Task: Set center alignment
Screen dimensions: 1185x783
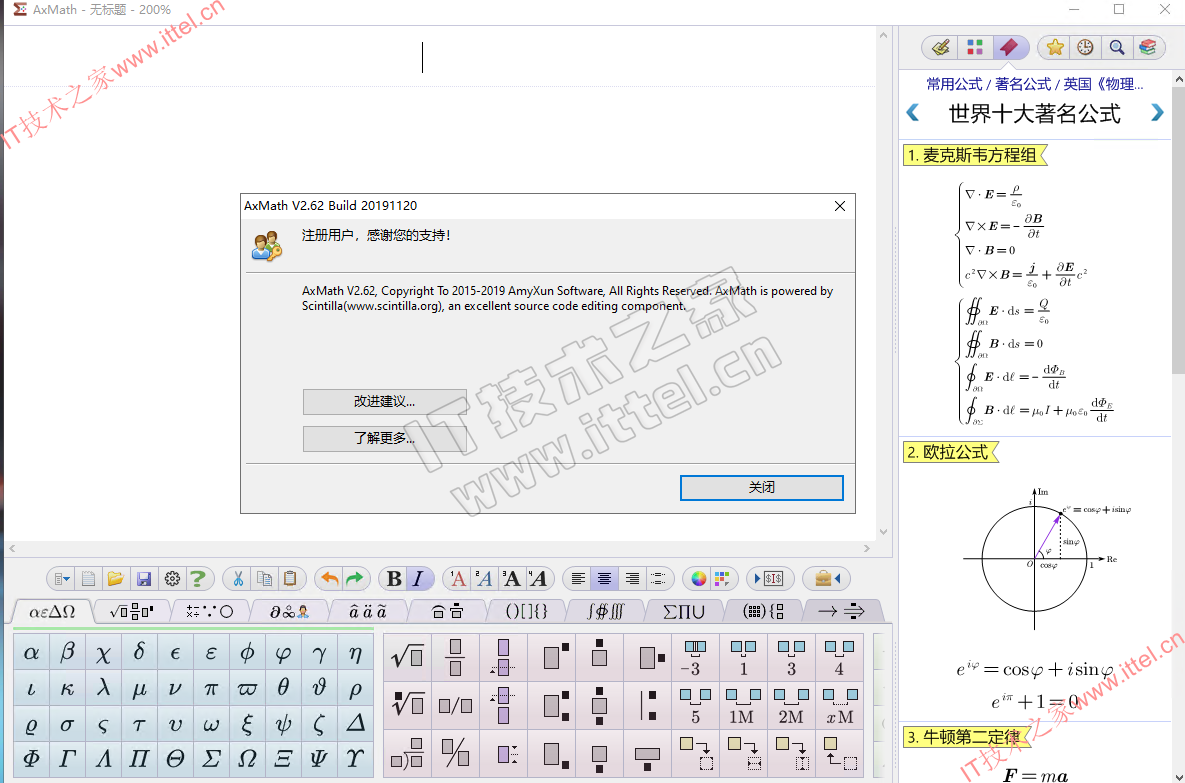Action: click(605, 579)
